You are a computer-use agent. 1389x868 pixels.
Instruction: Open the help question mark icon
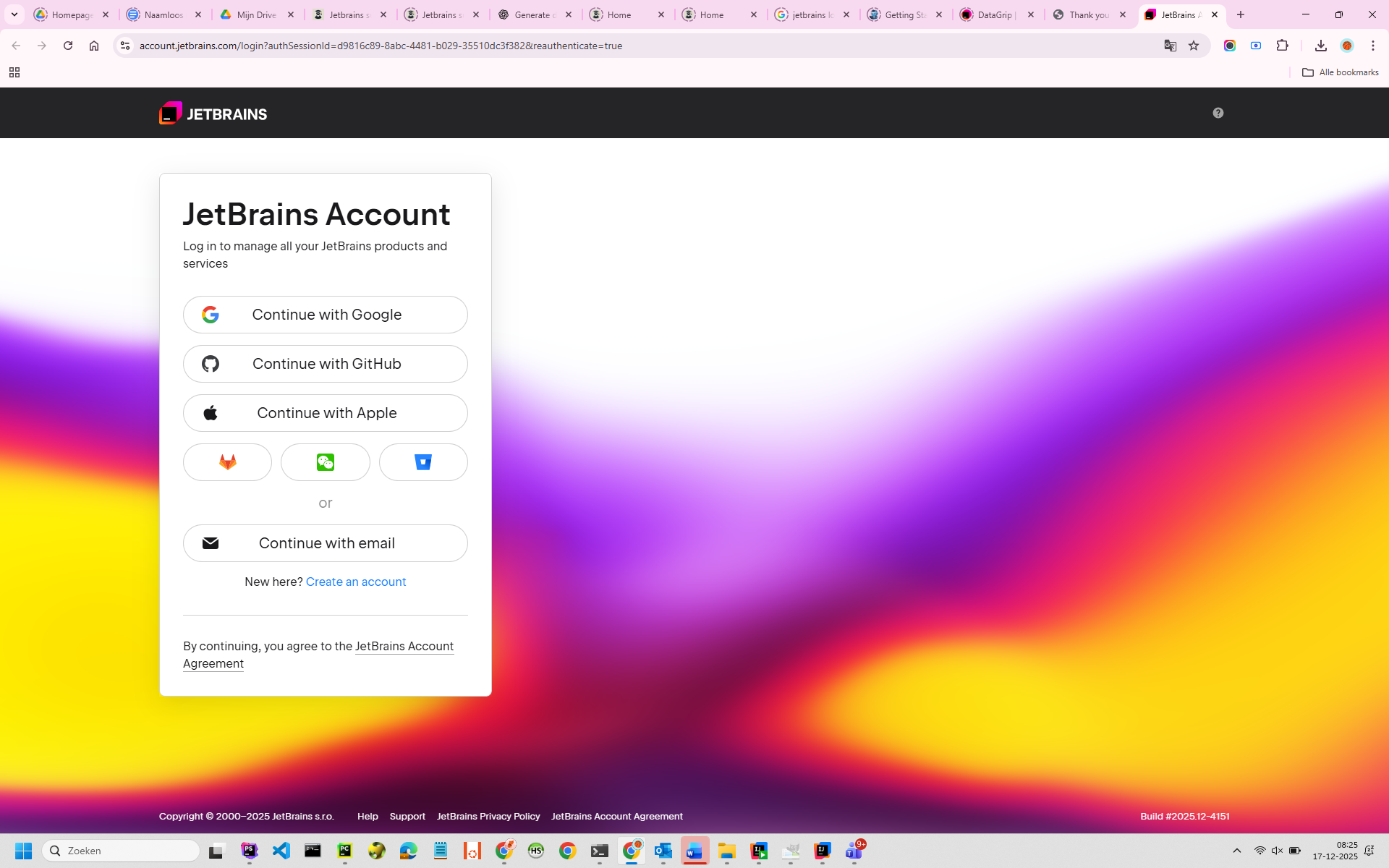tap(1218, 113)
